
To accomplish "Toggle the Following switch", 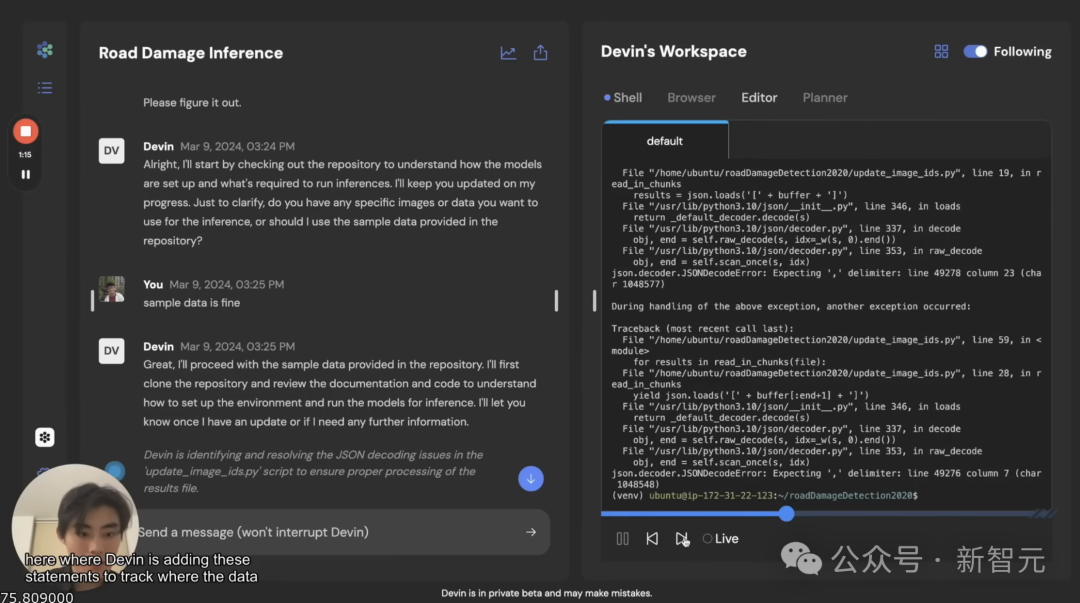I will click(975, 52).
